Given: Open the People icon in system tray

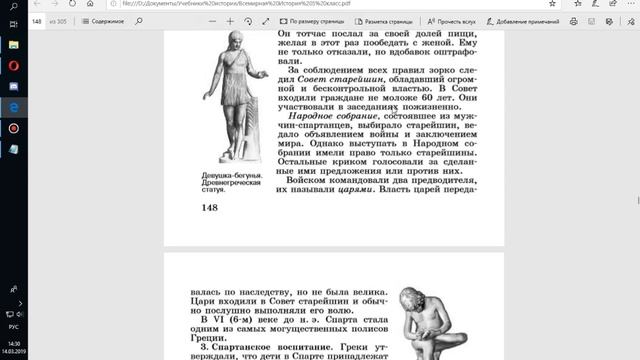Looking at the screenshot, I should (13, 289).
